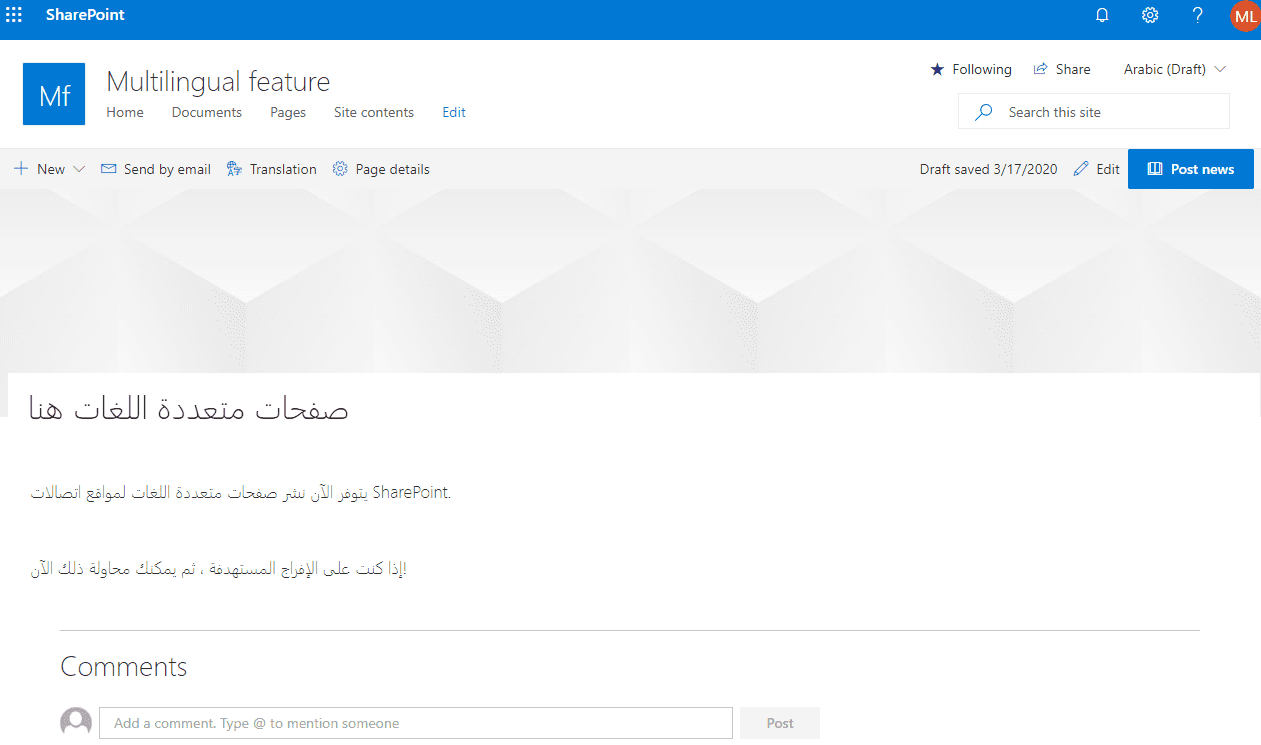Image resolution: width=1261 pixels, height=745 pixels.
Task: Click the Edit page command label
Action: (1108, 169)
